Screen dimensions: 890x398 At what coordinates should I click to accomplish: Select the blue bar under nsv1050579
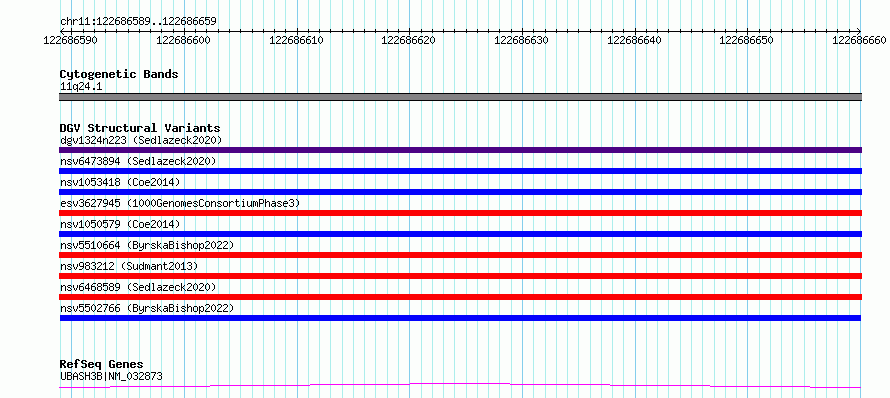(460, 234)
